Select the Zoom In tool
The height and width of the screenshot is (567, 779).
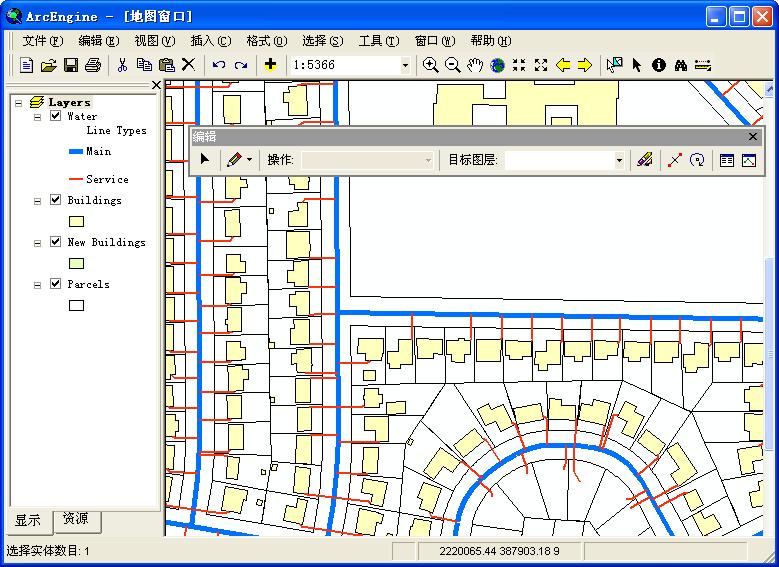(430, 65)
